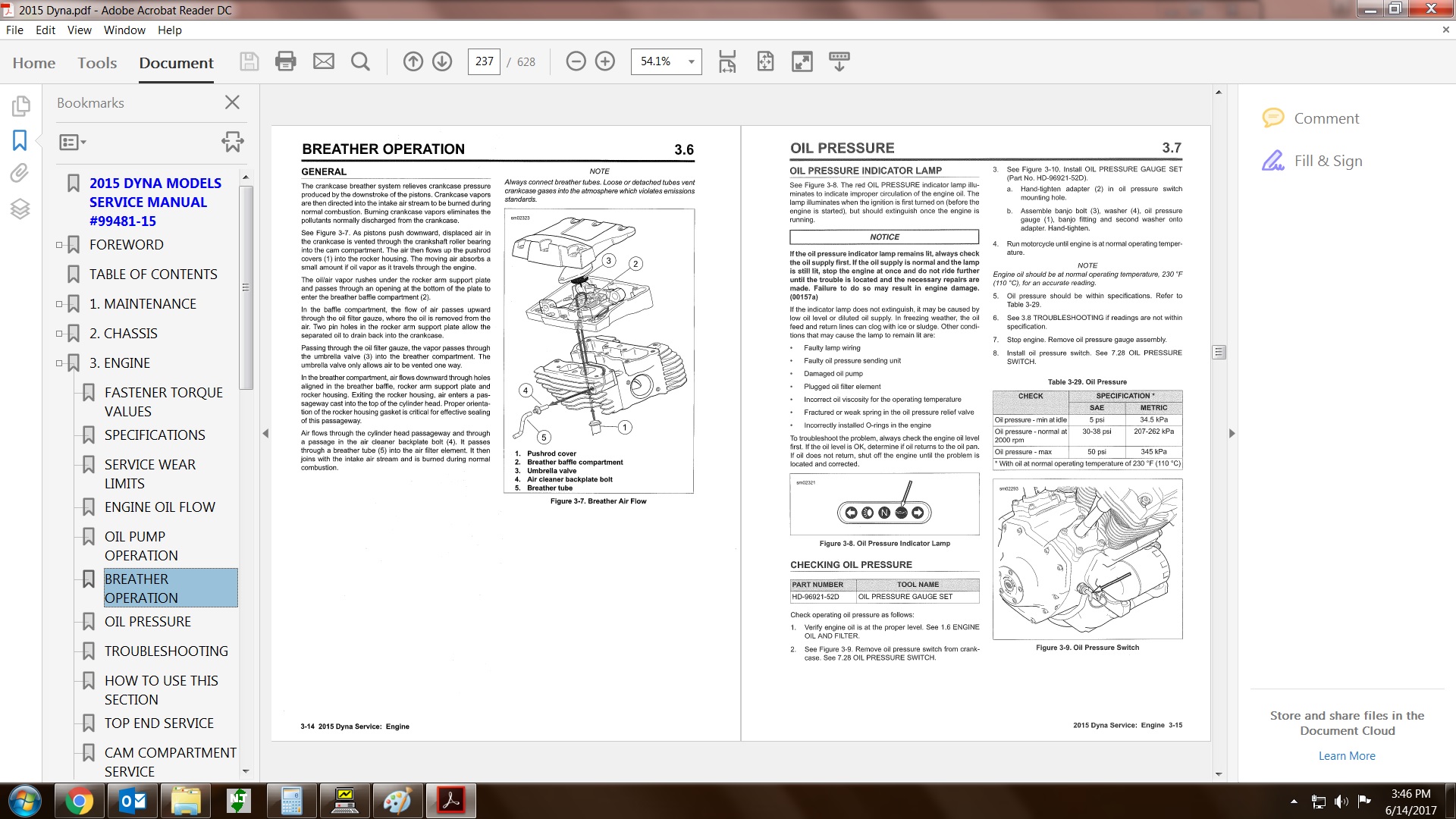Open the Find text magnifier tool
The image size is (1456, 819).
[x=361, y=61]
